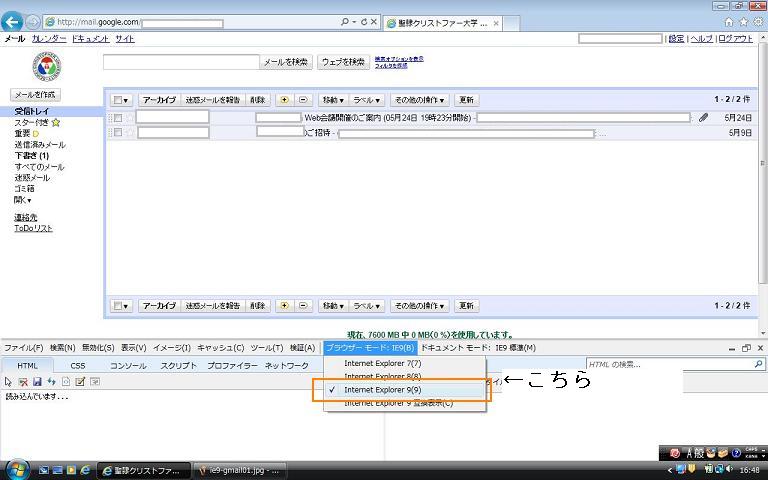Switch to the CSS tab

pyautogui.click(x=77, y=365)
